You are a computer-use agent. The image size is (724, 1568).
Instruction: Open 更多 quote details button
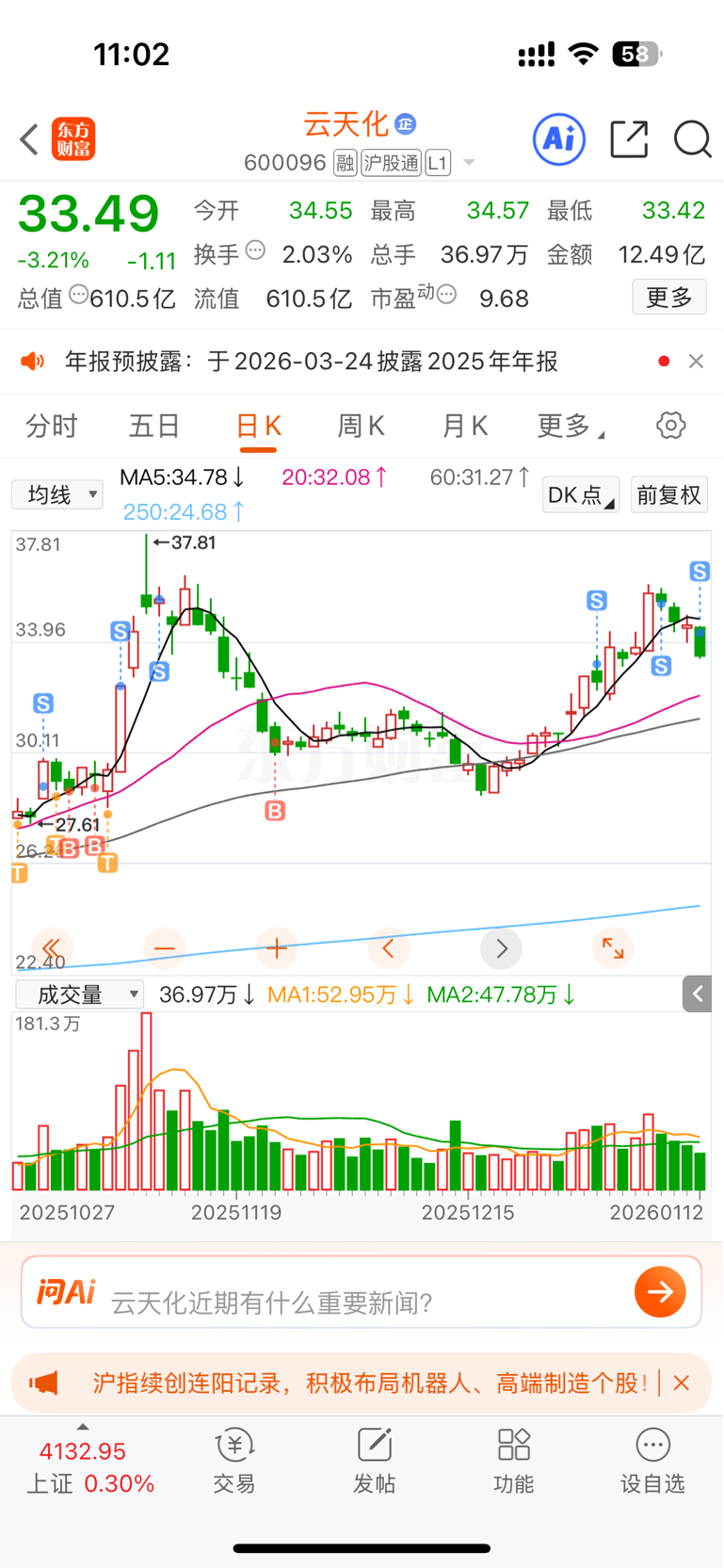(x=669, y=298)
